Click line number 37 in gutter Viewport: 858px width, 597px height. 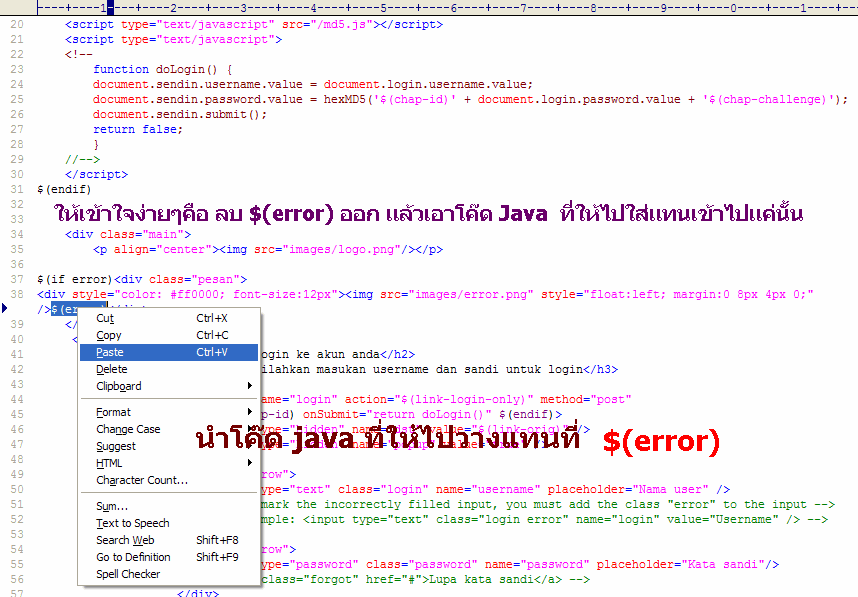click(17, 279)
